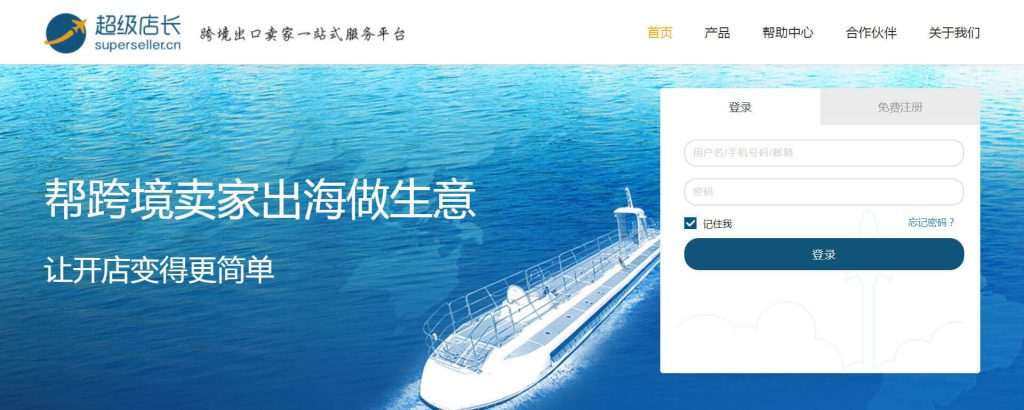
Task: Click the 帮跨境卖家出海做生意 headline
Action: pos(260,200)
